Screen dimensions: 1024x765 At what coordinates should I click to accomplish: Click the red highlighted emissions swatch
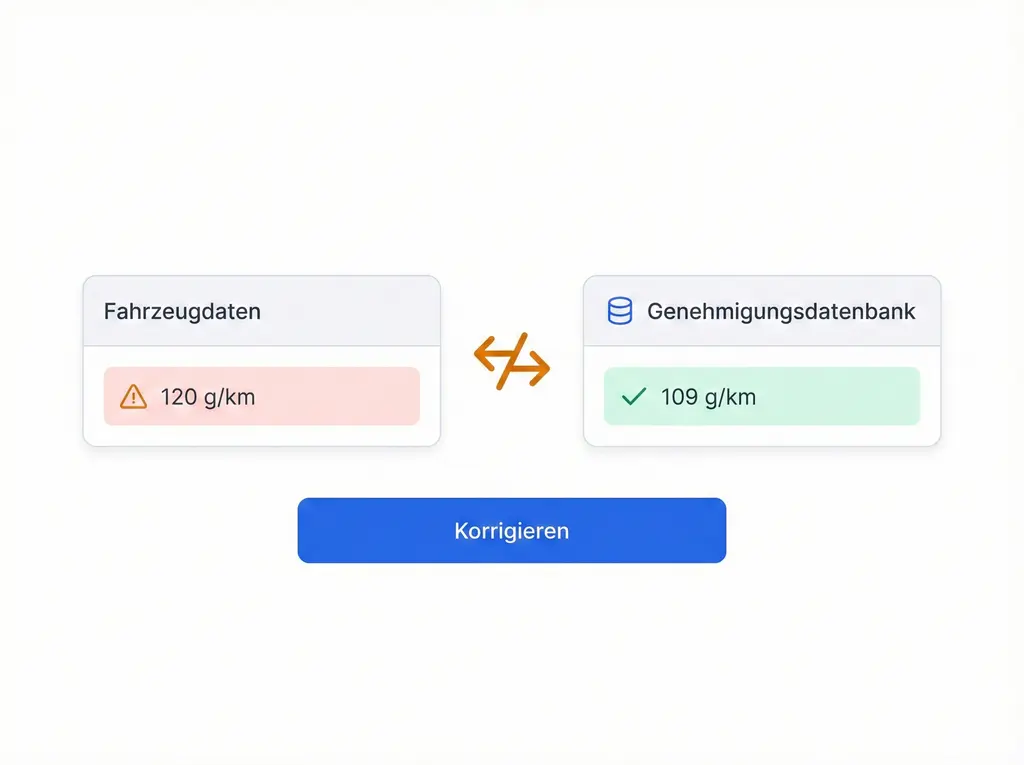click(x=262, y=396)
